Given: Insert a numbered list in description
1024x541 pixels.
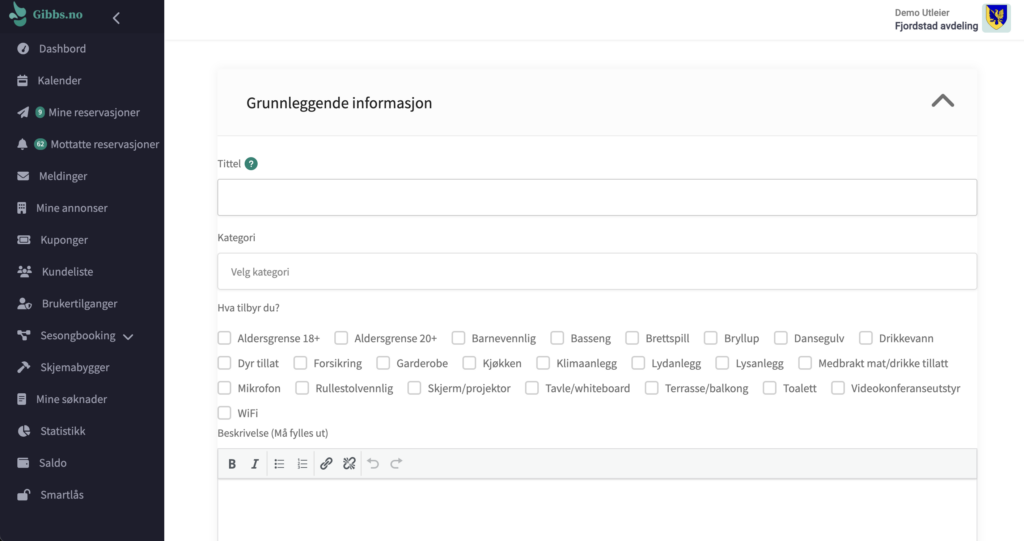Looking at the screenshot, I should point(302,464).
